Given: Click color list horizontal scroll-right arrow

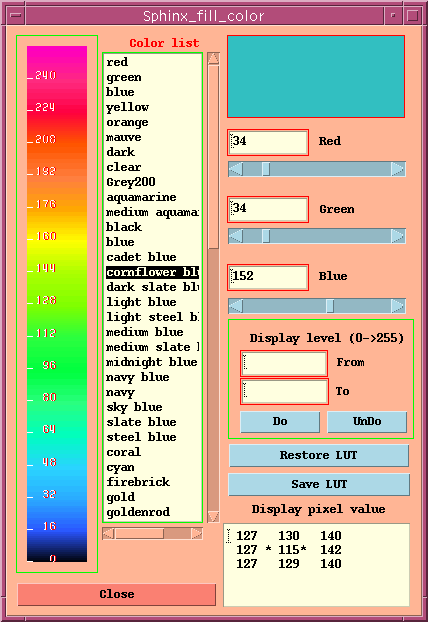Looking at the screenshot, I should 197,534.
